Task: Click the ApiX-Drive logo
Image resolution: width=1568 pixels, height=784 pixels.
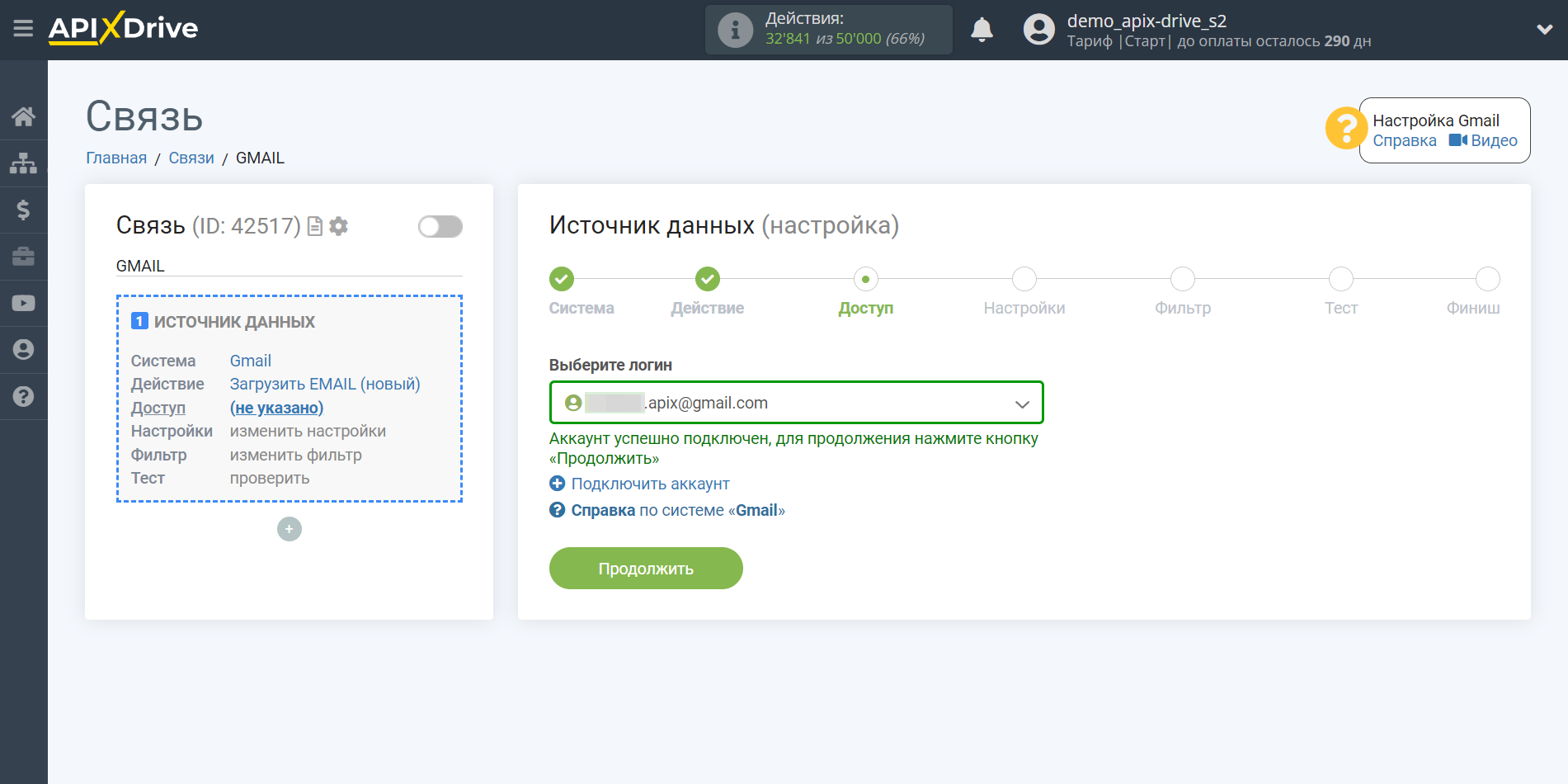Action: pos(123,28)
